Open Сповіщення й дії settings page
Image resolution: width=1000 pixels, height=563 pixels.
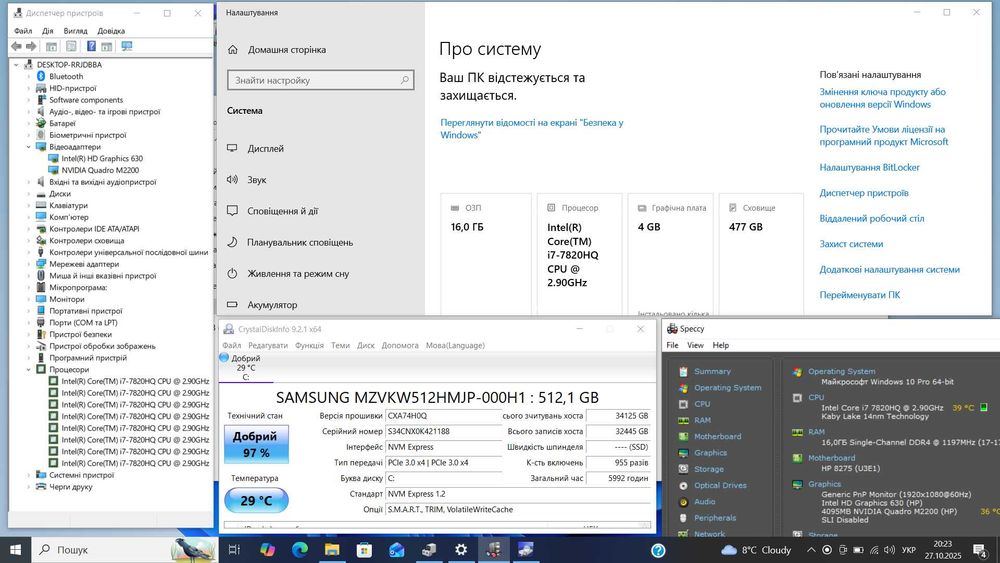tap(282, 211)
